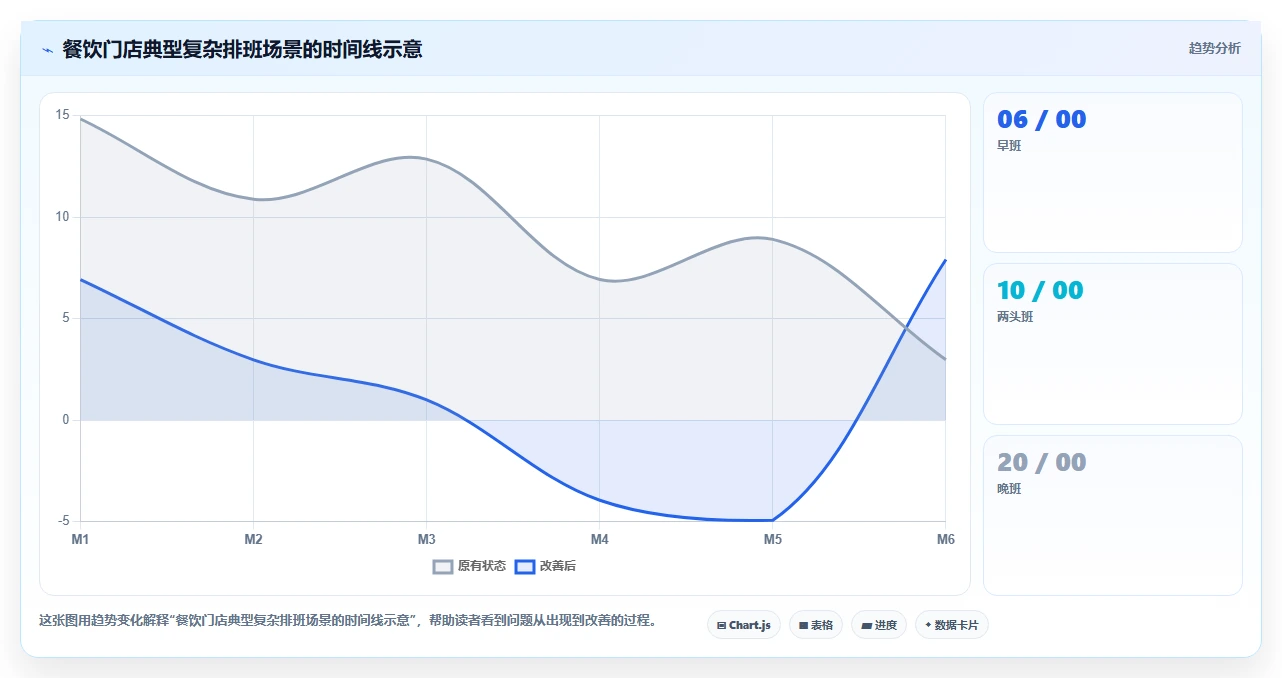Click the 改善后 data point at M5

coord(772,520)
